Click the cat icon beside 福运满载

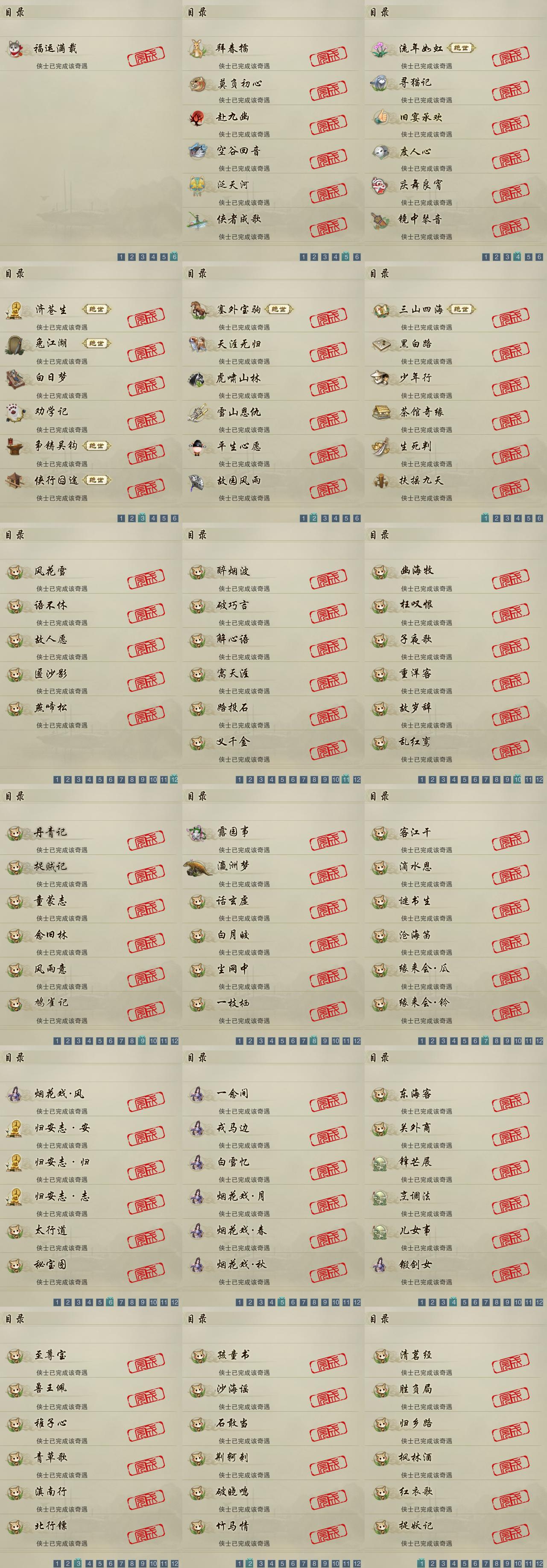point(15,49)
